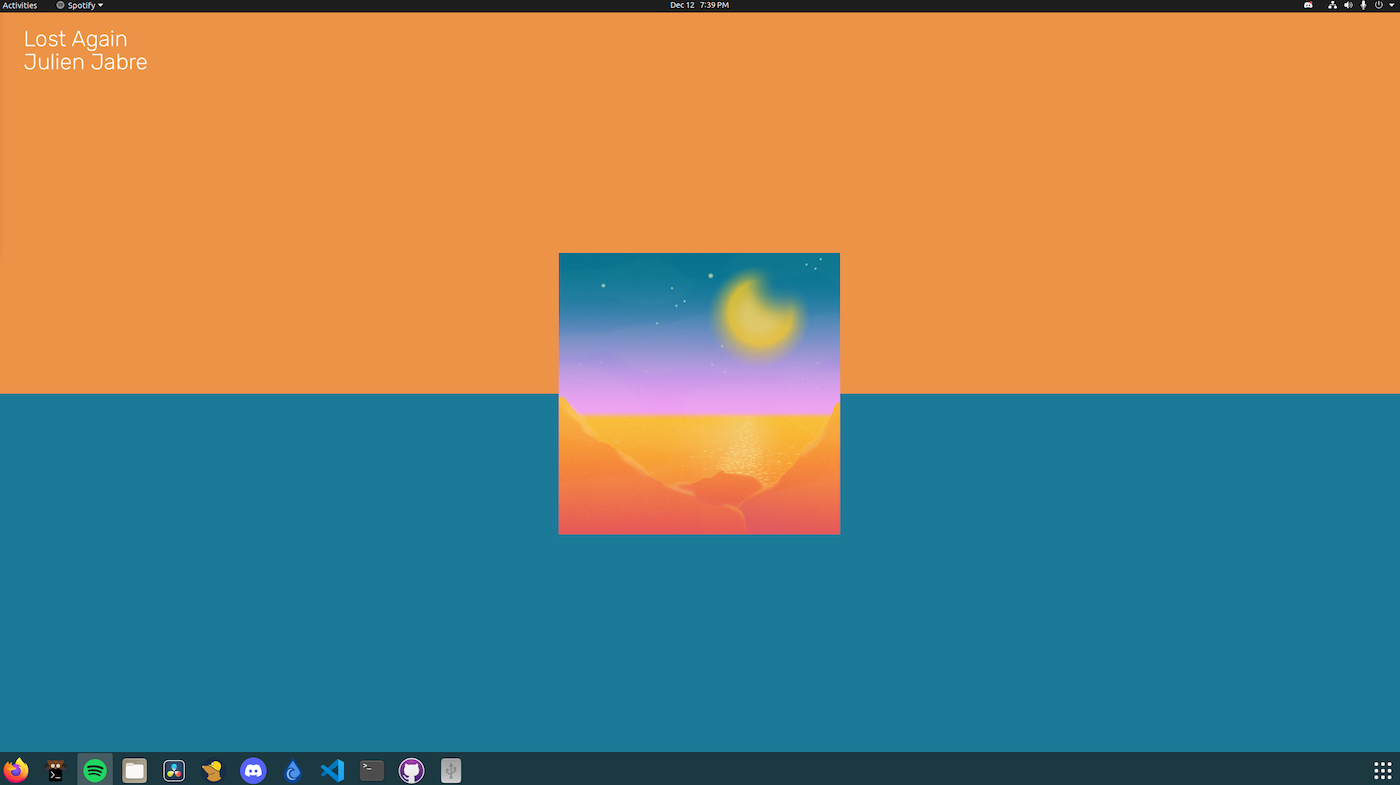The width and height of the screenshot is (1400, 785).
Task: Expand the Spotify app menu
Action: coord(80,5)
